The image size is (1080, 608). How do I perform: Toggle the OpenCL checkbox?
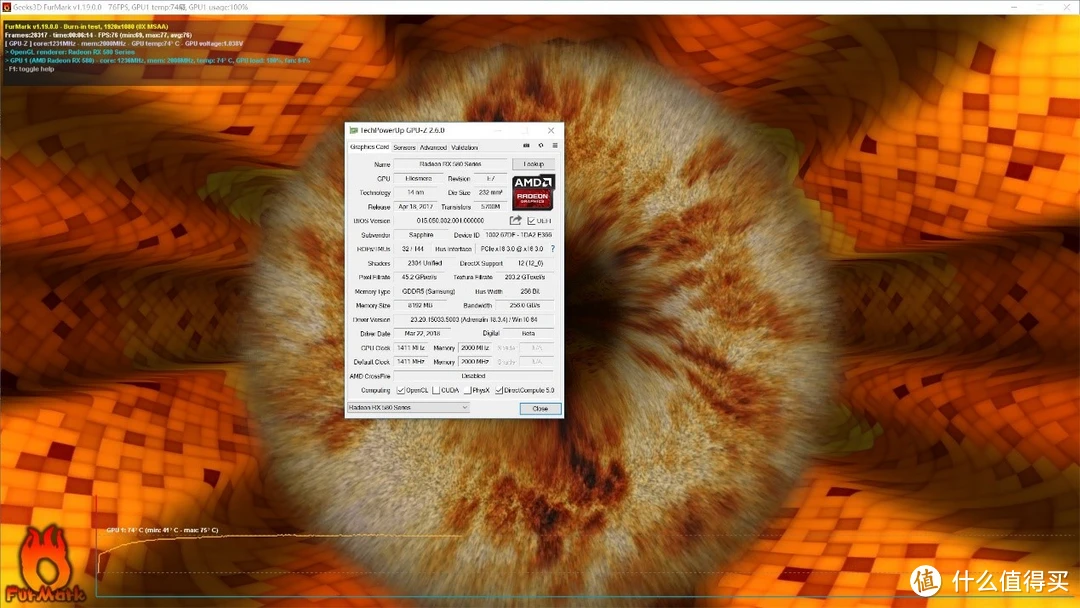click(401, 390)
